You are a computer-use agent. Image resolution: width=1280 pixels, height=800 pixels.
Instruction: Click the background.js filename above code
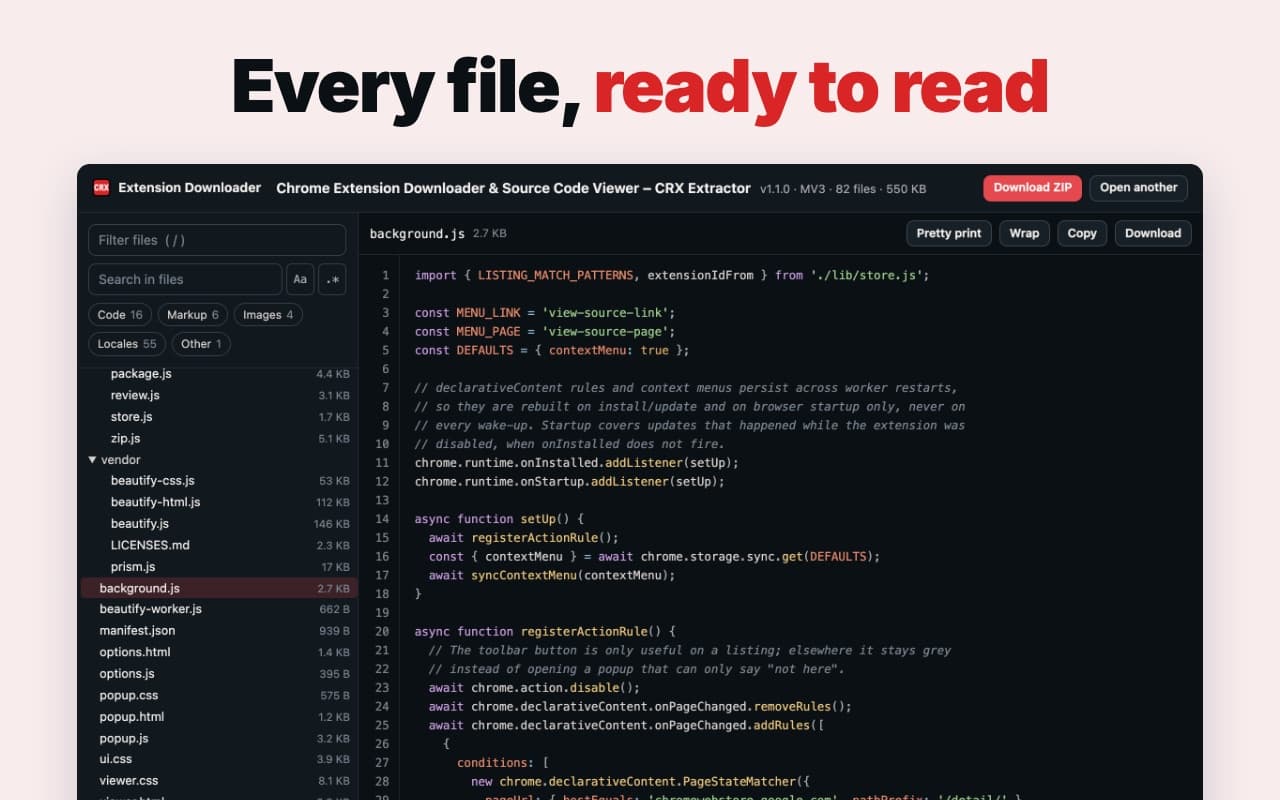[x=417, y=233]
